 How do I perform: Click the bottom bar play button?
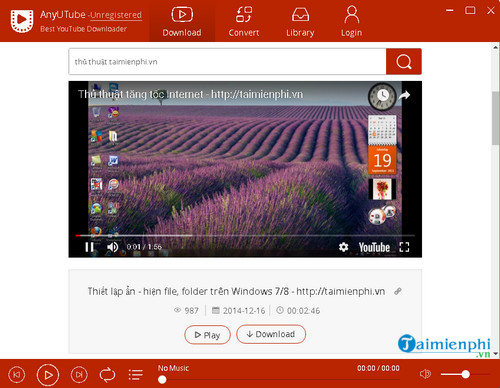tap(48, 375)
